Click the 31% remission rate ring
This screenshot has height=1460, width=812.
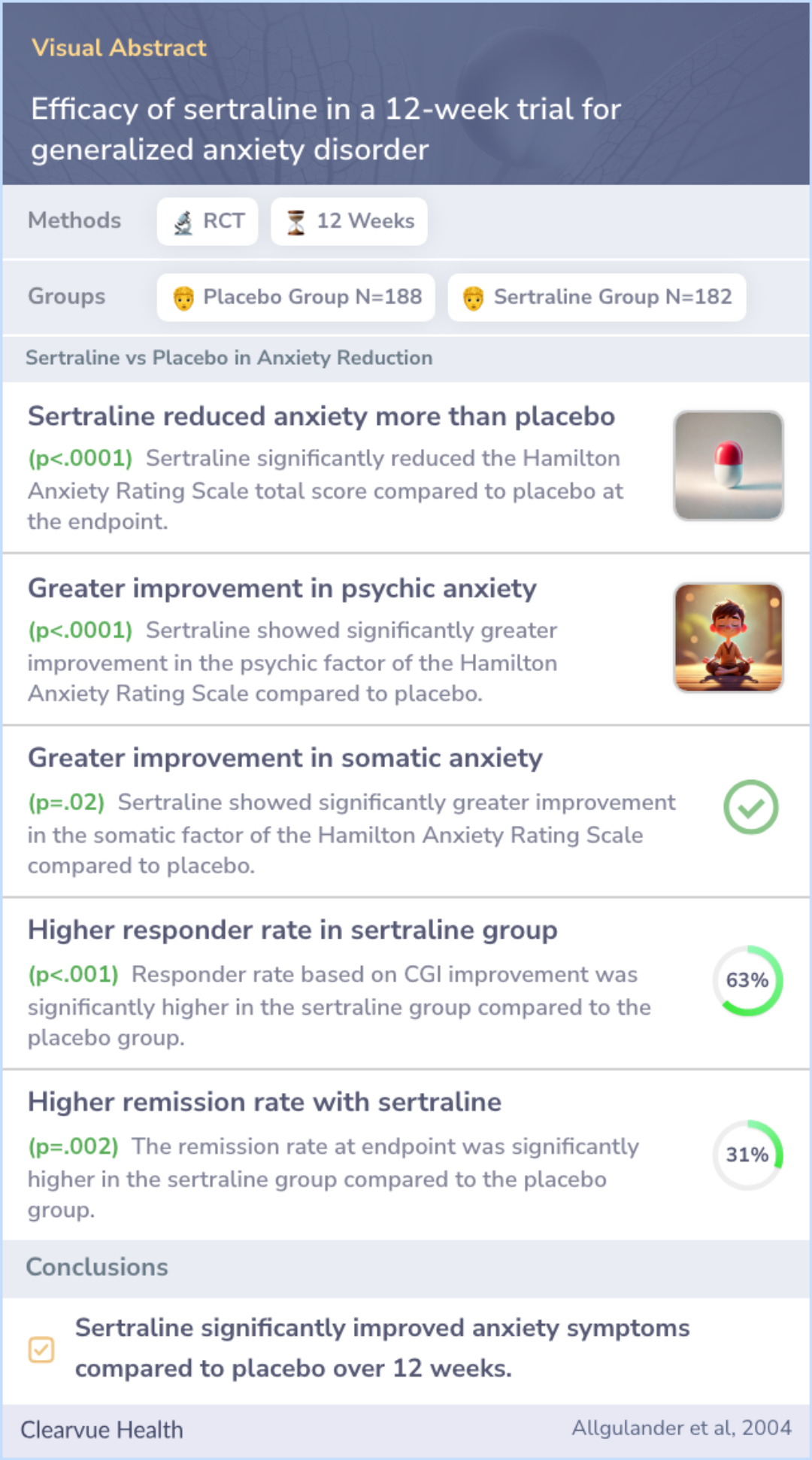(748, 1155)
